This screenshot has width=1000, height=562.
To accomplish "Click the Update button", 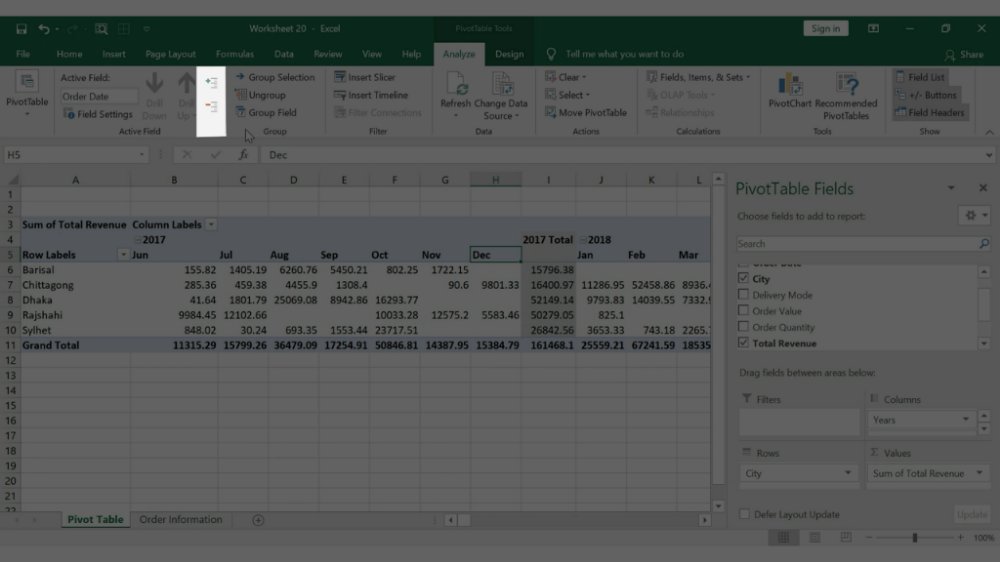I will click(x=971, y=514).
